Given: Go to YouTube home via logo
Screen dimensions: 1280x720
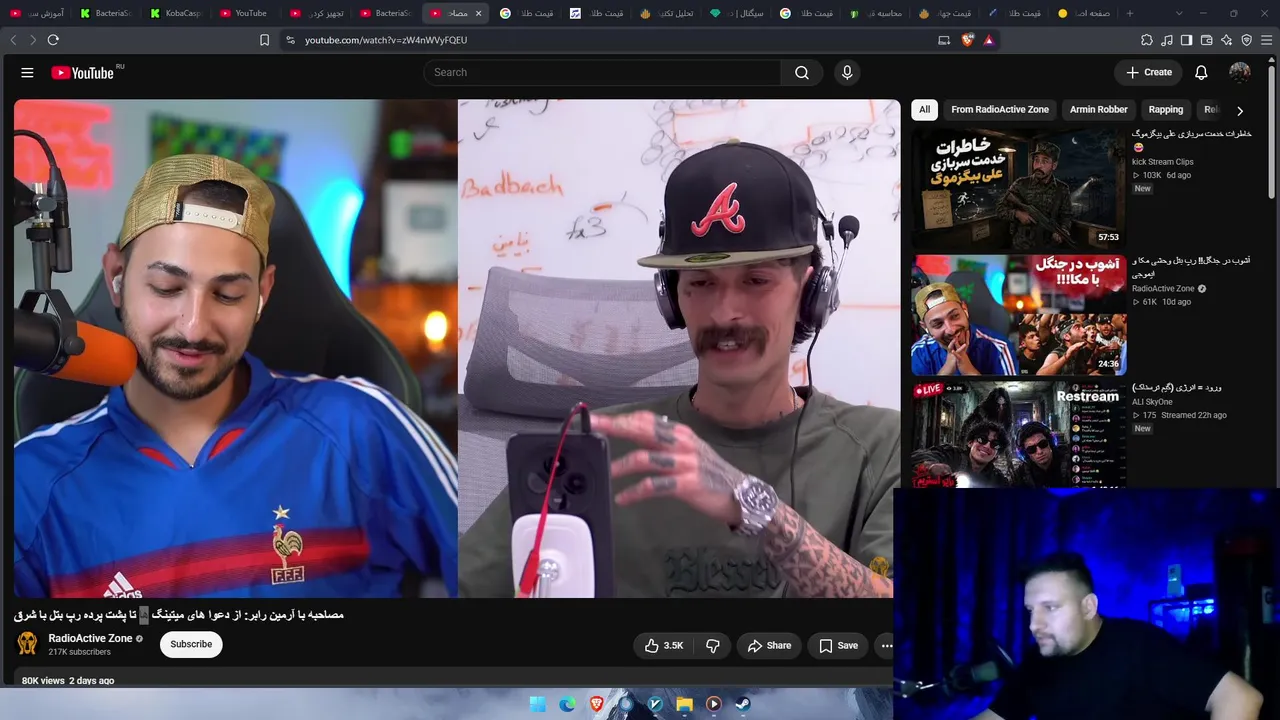Looking at the screenshot, I should pyautogui.click(x=82, y=72).
